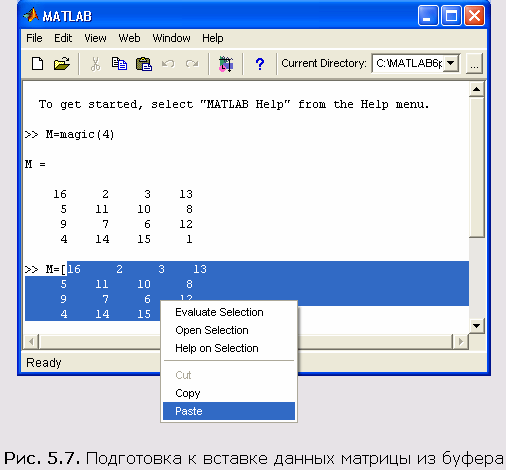The width and height of the screenshot is (506, 470).
Task: Click the 'M =' output line
Action: click(x=35, y=164)
